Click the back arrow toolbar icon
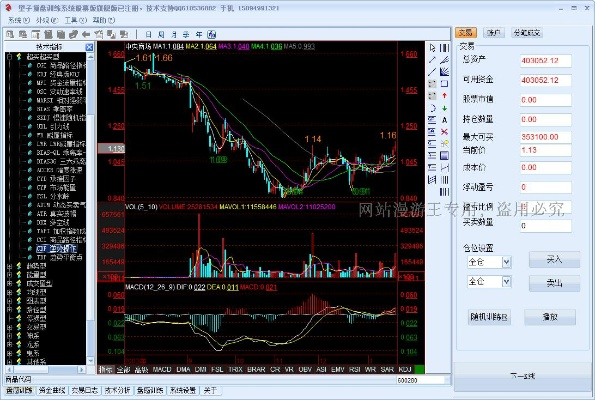Screen dimensions: 595x400 pyautogui.click(x=86, y=35)
